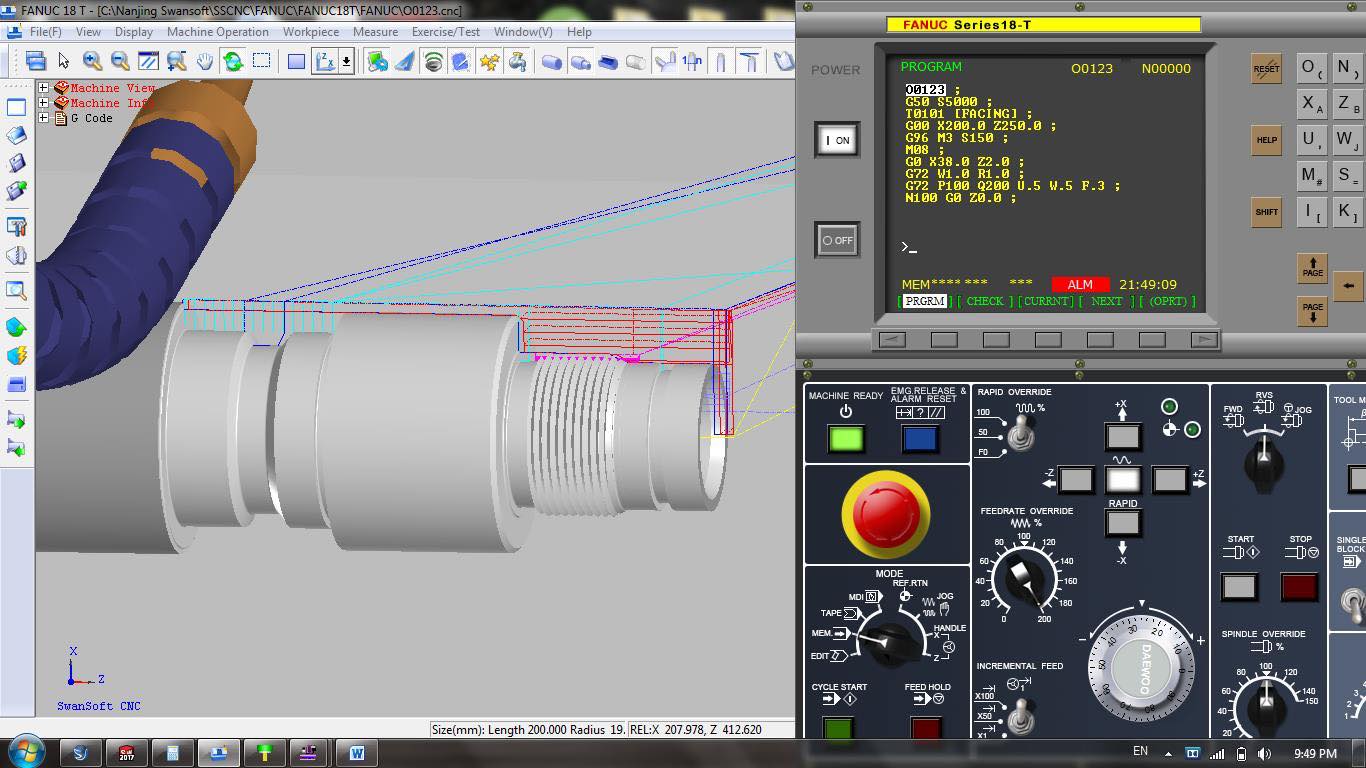The image size is (1366, 768).
Task: Click the zoom out magnifier icon
Action: click(x=120, y=61)
